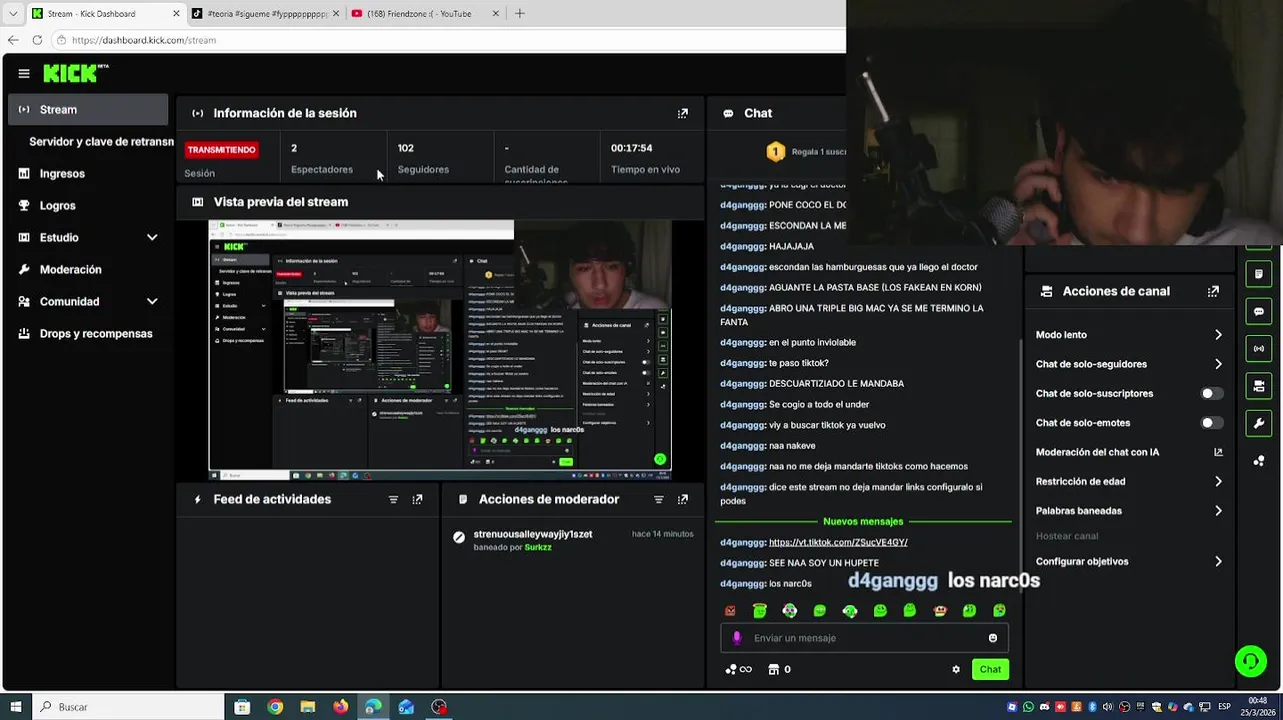This screenshot has height=720, width=1283.
Task: Open the tab search dropdown arrow
Action: pyautogui.click(x=13, y=14)
